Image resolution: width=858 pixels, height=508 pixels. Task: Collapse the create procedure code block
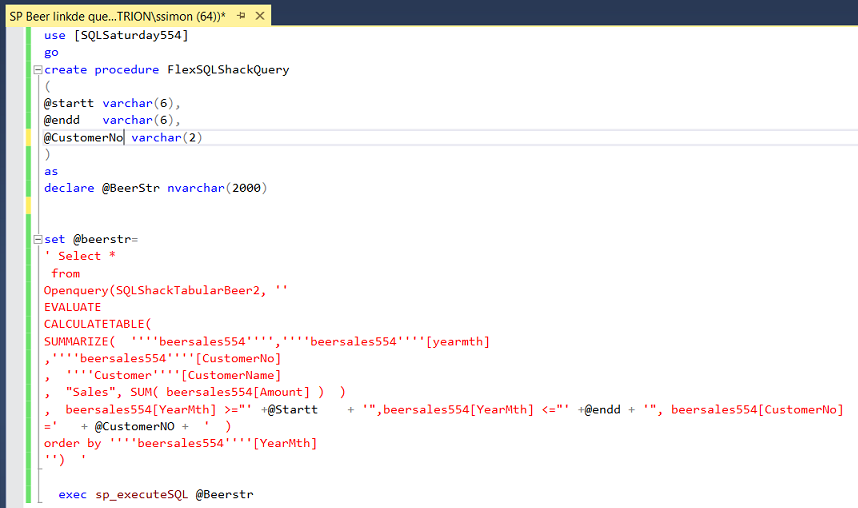tap(38, 70)
